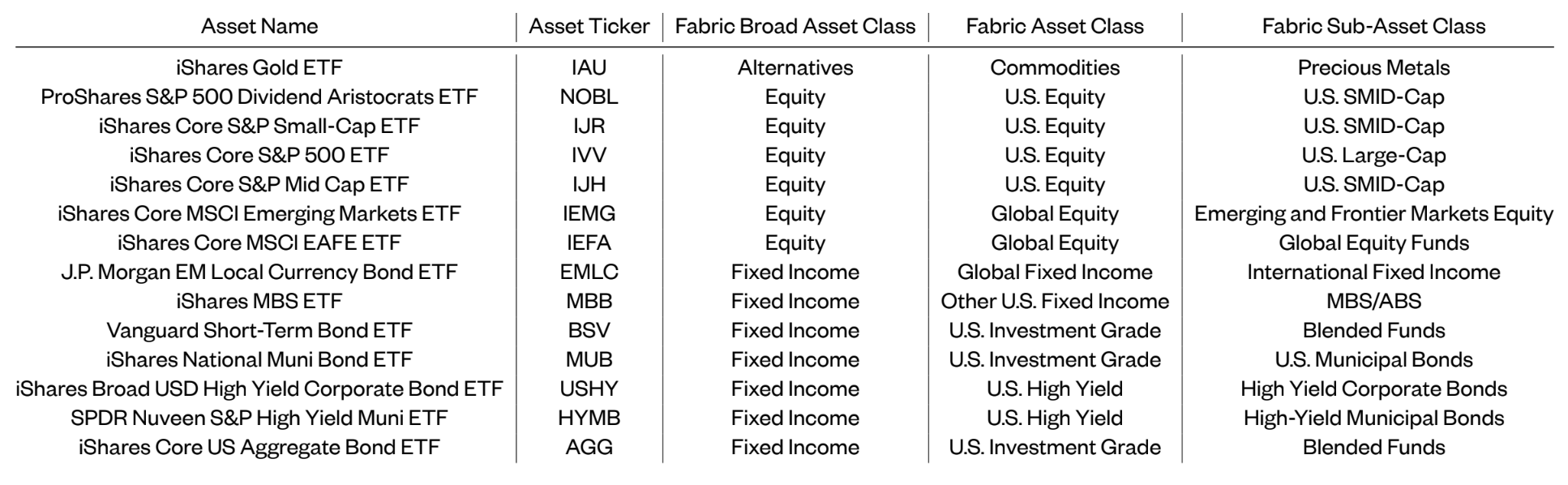This screenshot has width=1568, height=485.
Task: Select the Vanguard Short-Term Bond ETF name
Action: (259, 330)
